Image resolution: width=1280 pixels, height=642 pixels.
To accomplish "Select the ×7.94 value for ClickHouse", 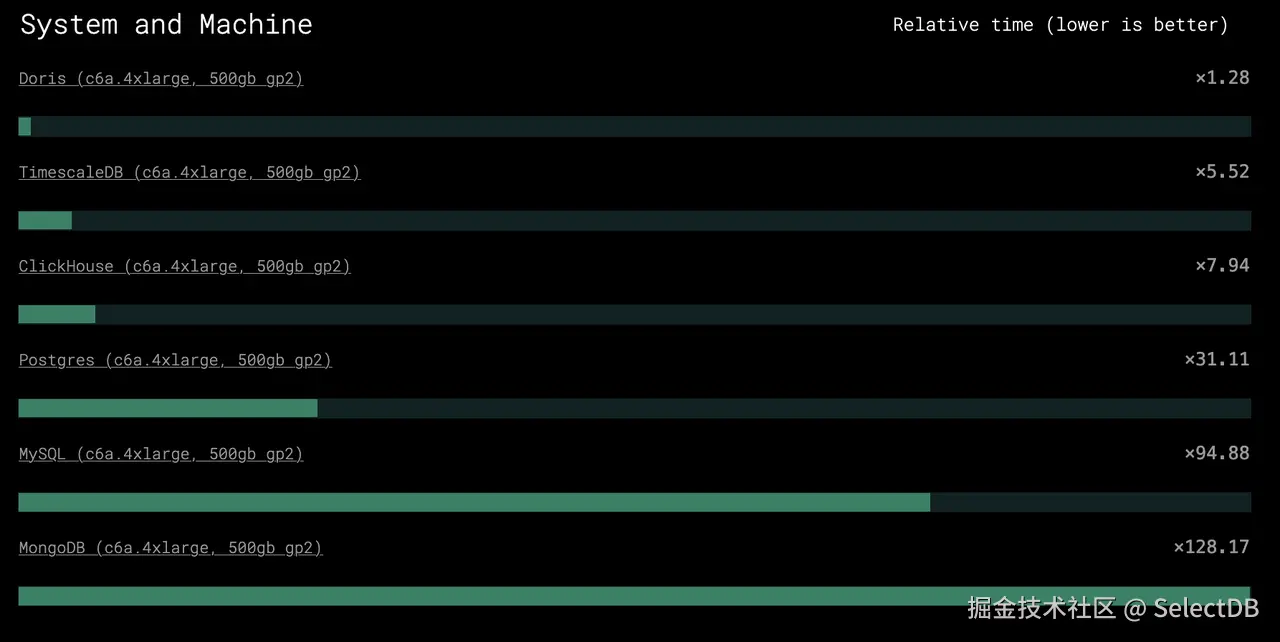I will pyautogui.click(x=1222, y=266).
